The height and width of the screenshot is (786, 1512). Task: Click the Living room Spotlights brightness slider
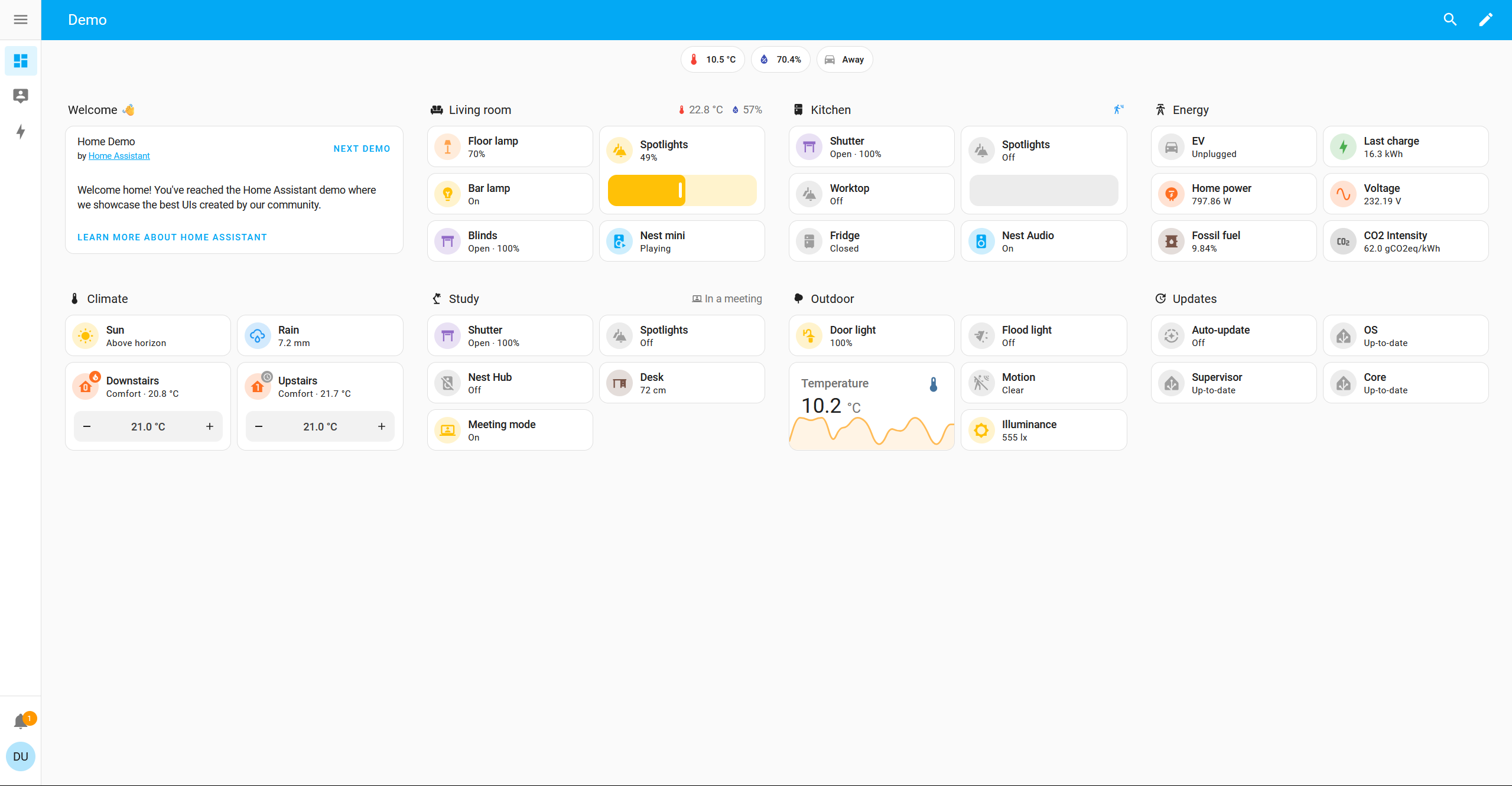(x=682, y=190)
